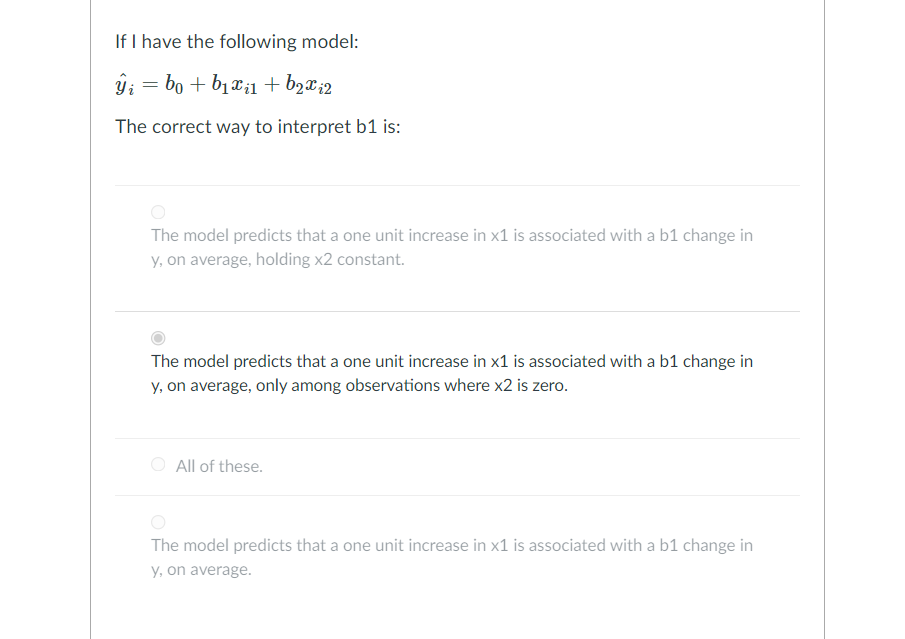Click the y-hat symbol in the model equation
This screenshot has width=905, height=639.
[121, 84]
